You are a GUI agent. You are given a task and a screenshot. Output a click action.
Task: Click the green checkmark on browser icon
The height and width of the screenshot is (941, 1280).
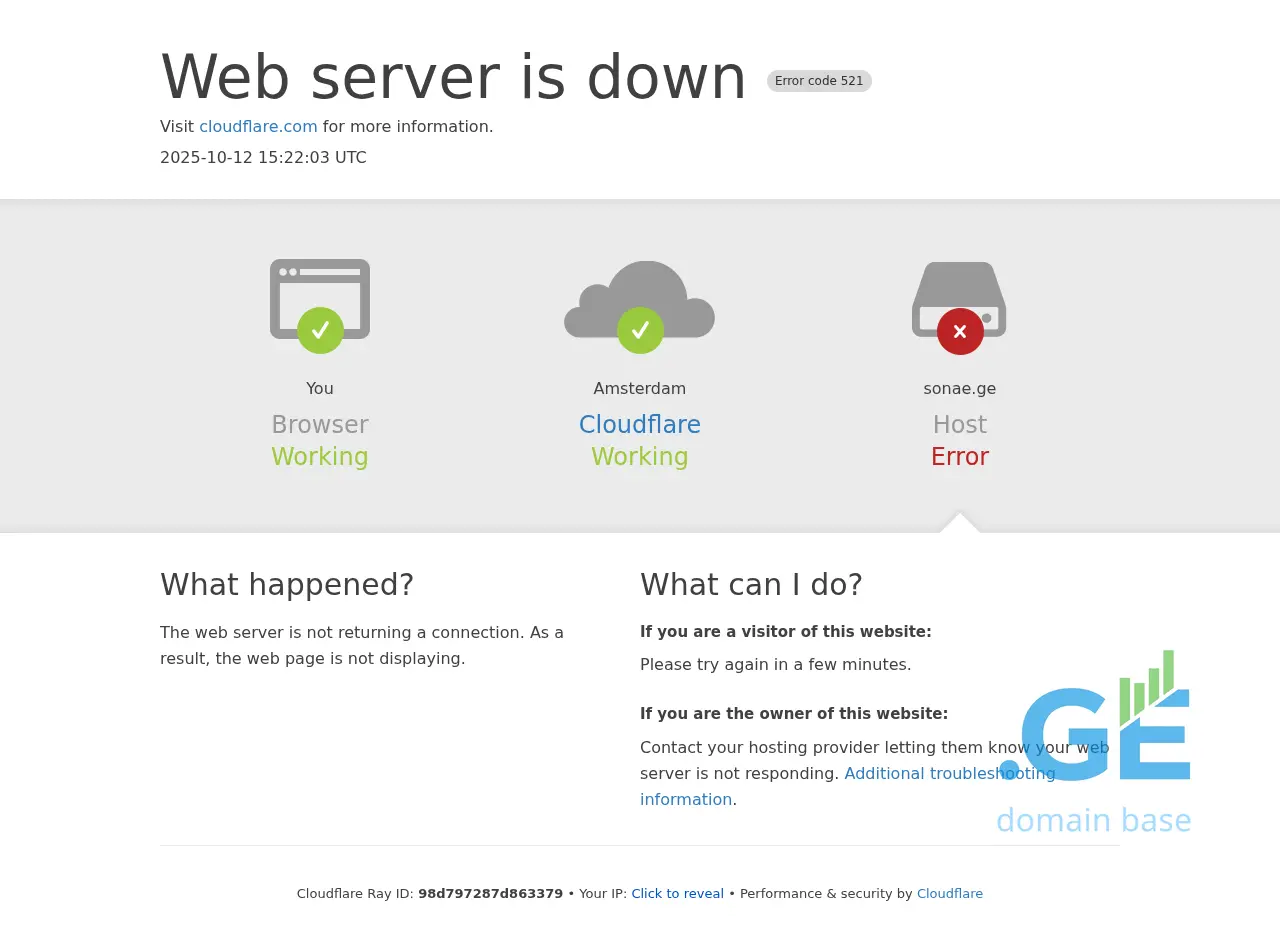pyautogui.click(x=320, y=330)
